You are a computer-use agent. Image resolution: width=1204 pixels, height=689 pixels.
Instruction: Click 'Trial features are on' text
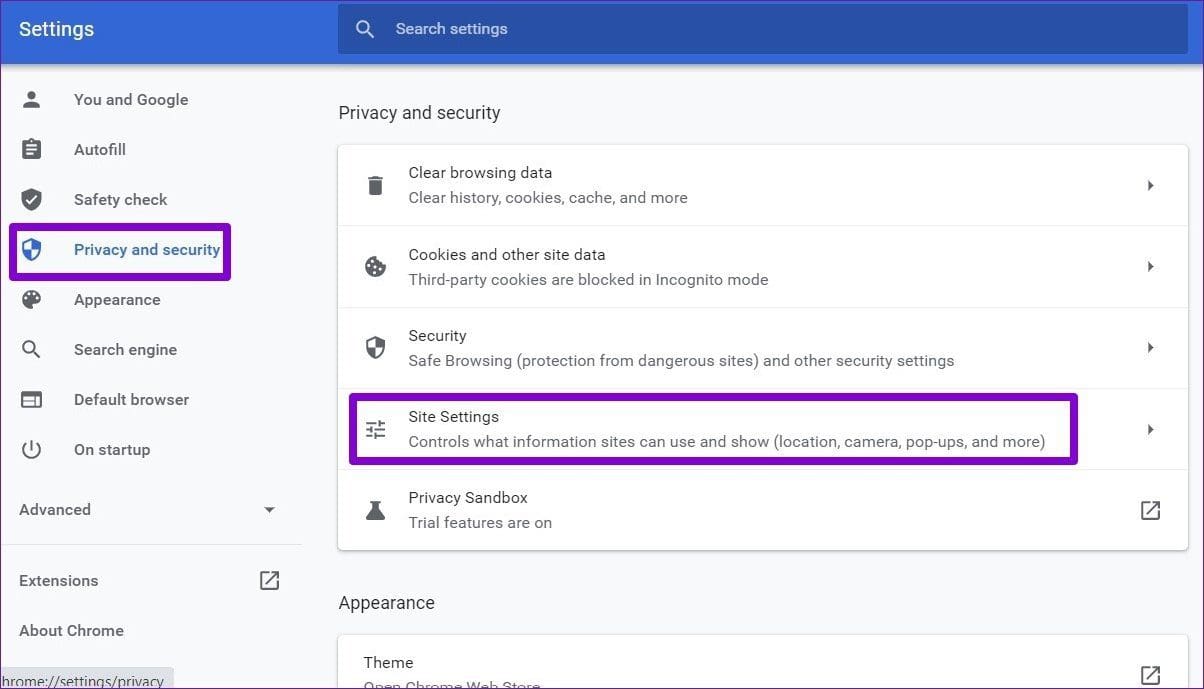click(x=480, y=522)
